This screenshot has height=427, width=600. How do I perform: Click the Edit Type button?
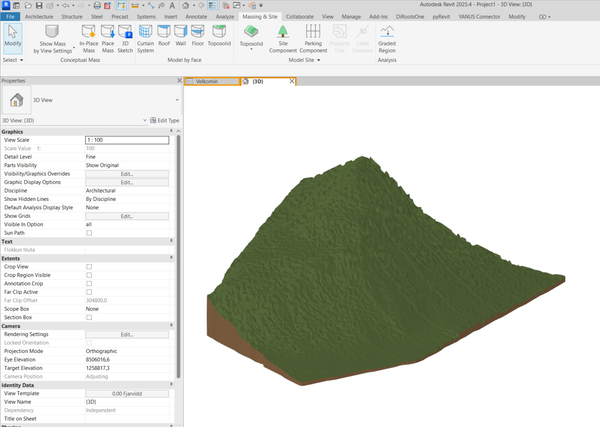point(165,121)
